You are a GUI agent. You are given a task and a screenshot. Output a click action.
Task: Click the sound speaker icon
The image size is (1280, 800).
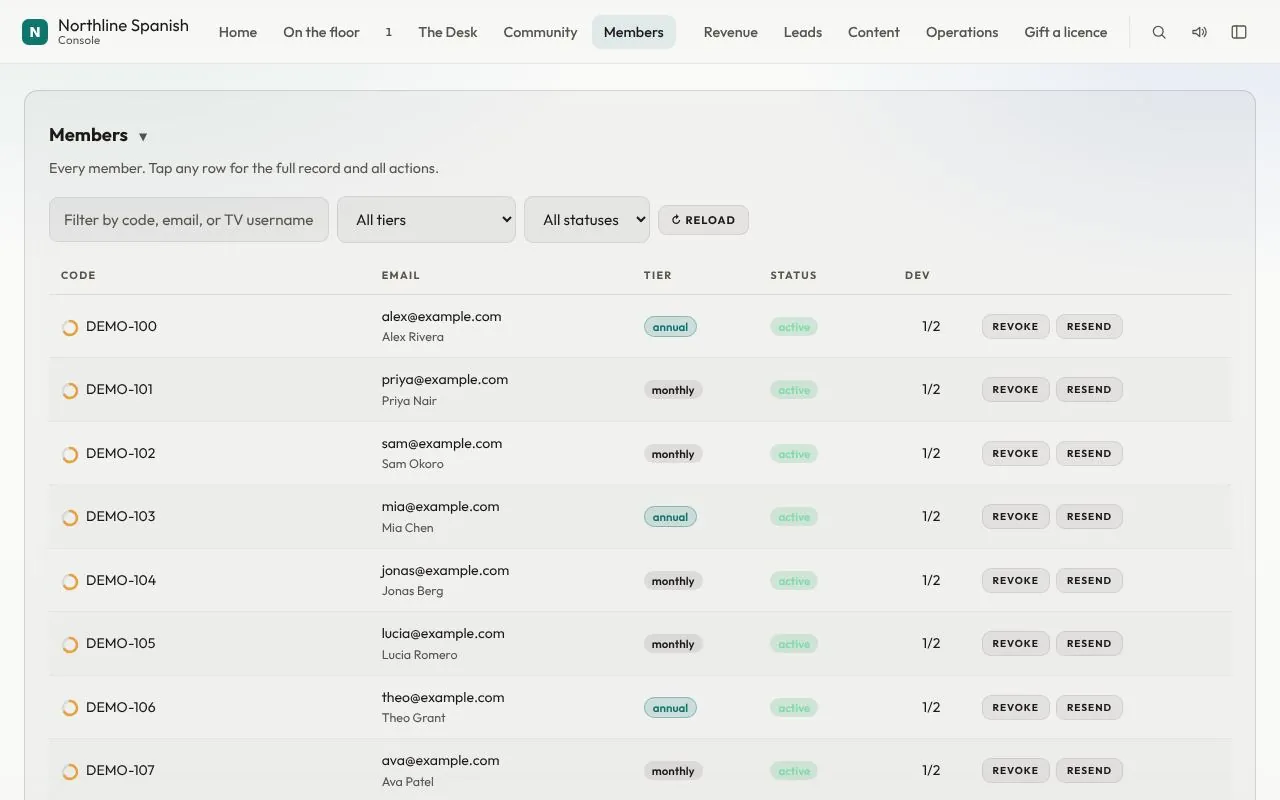pyautogui.click(x=1199, y=32)
